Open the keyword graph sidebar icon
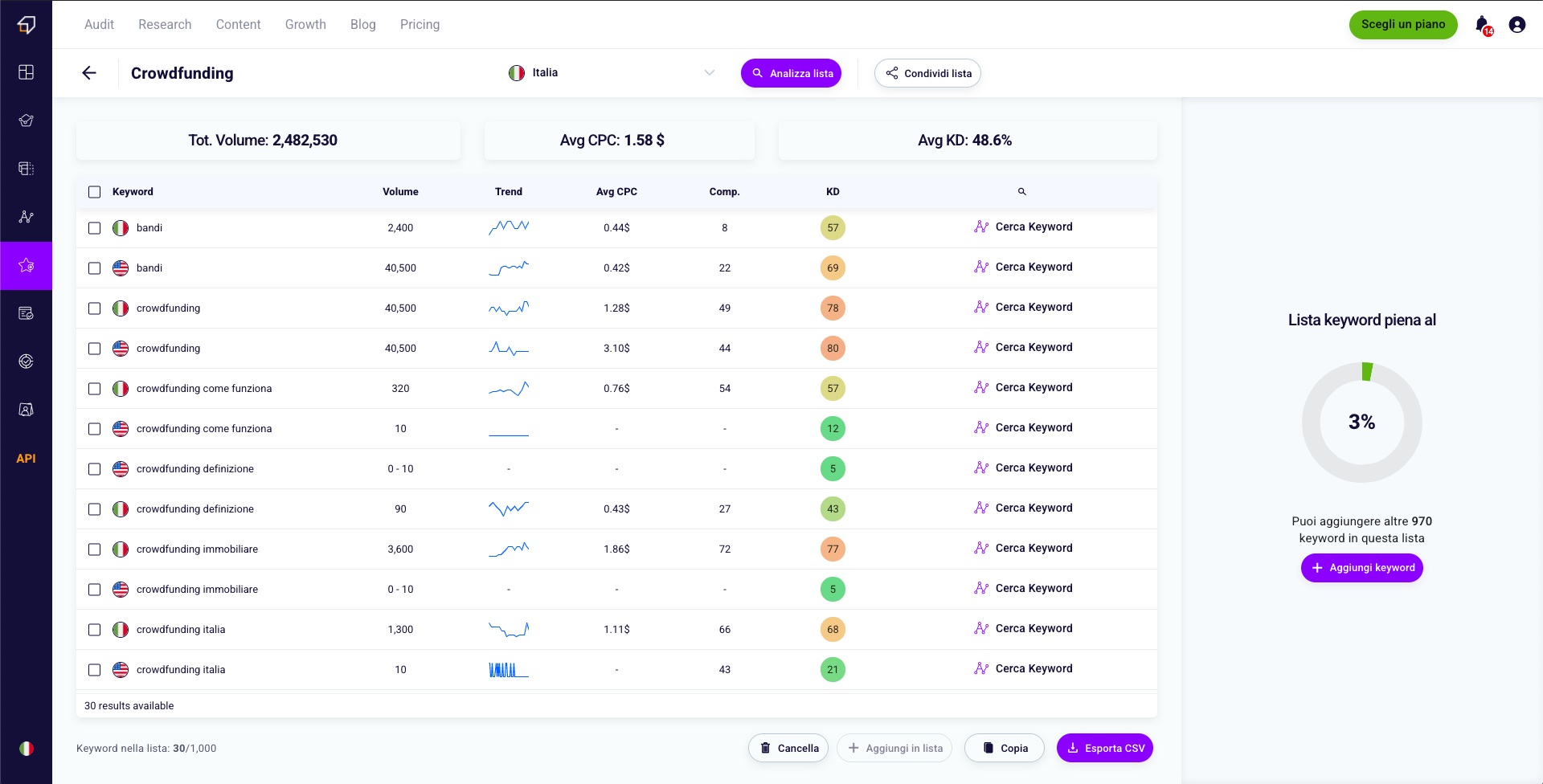Screen dimensions: 1543x784 pos(26,217)
